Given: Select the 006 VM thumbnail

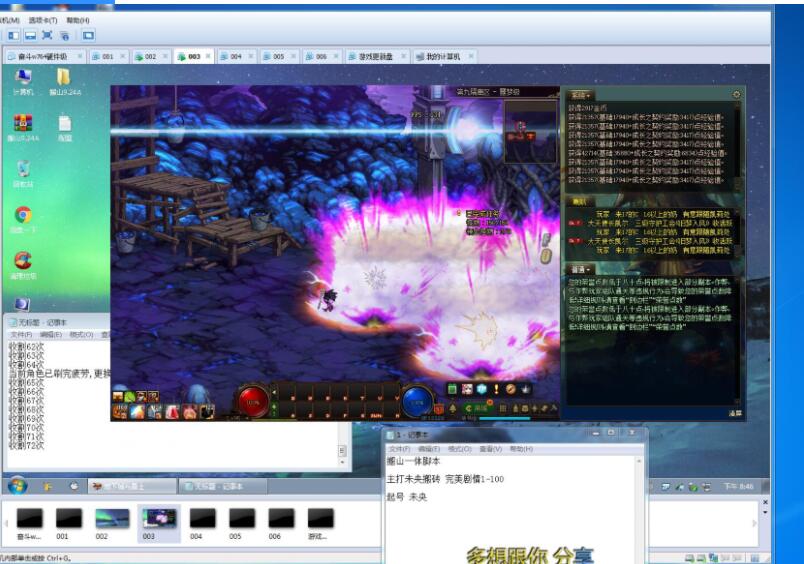Looking at the screenshot, I should (x=281, y=523).
